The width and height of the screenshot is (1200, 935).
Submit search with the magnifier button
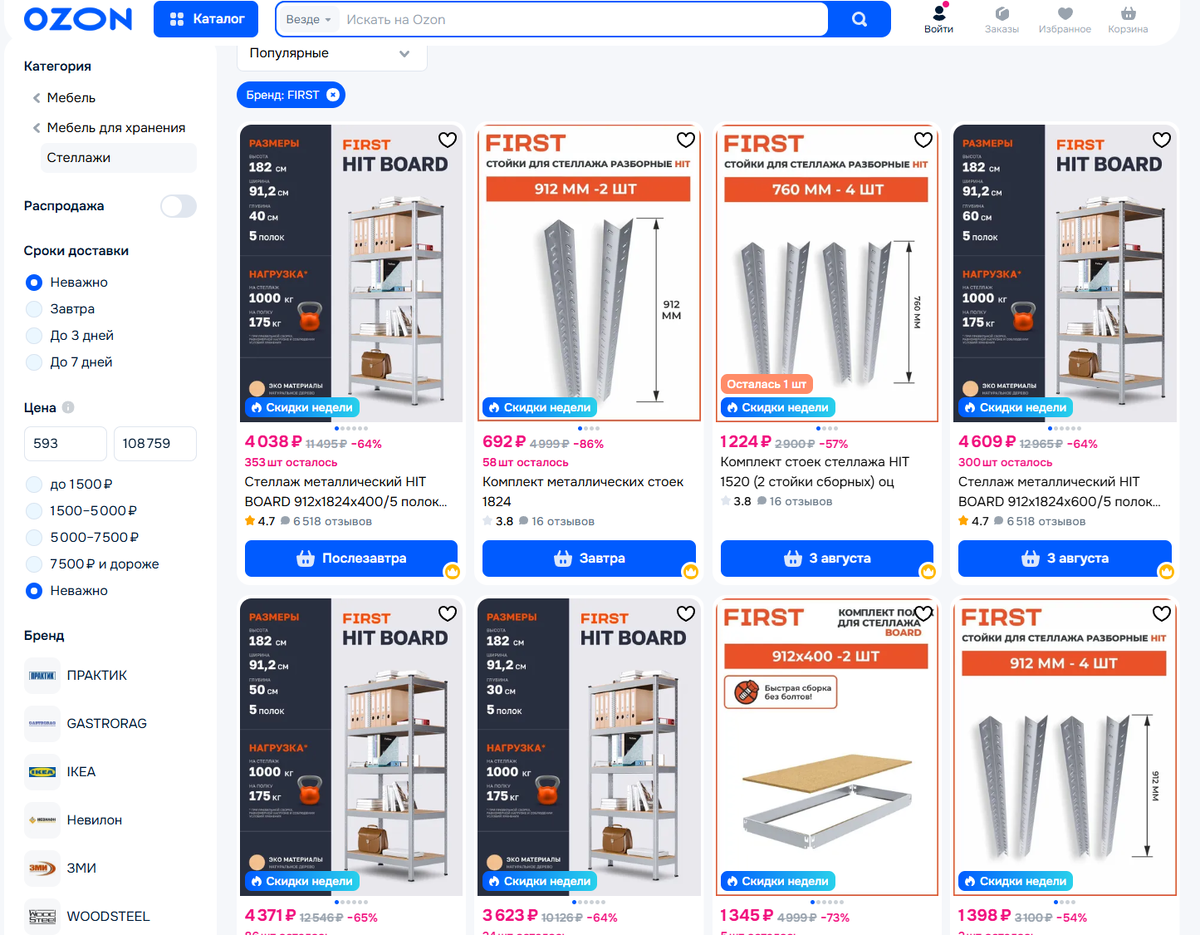[x=859, y=19]
